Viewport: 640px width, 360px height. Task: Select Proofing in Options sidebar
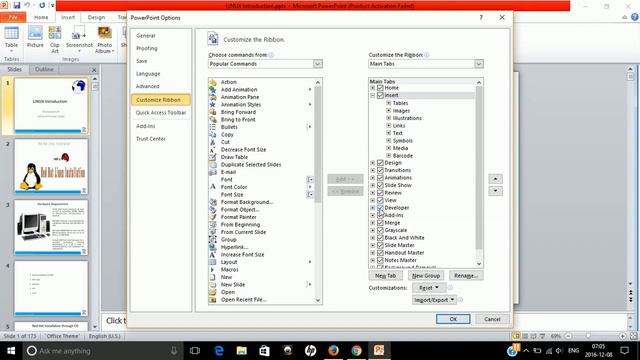point(147,48)
